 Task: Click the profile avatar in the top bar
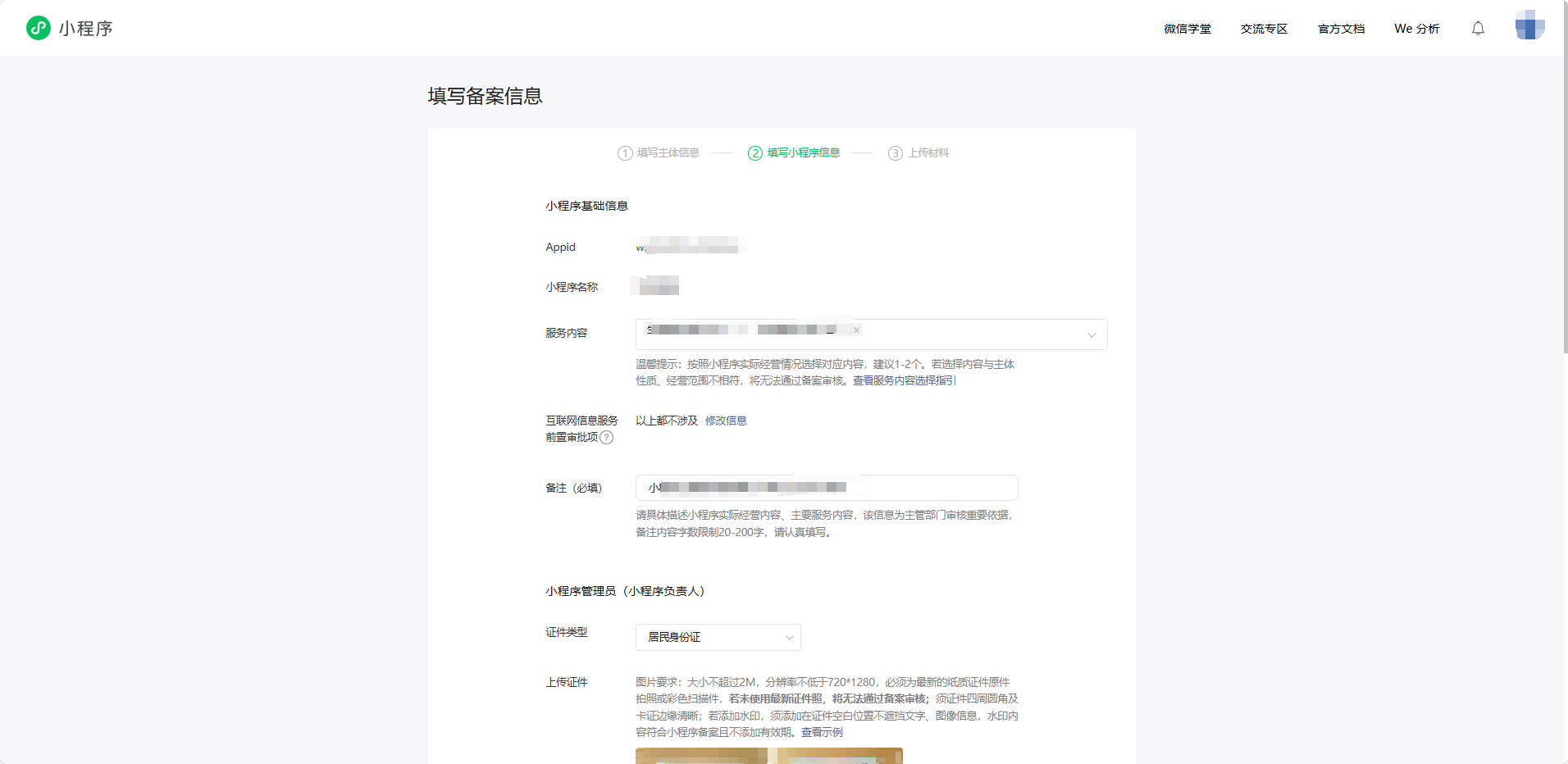coord(1529,25)
